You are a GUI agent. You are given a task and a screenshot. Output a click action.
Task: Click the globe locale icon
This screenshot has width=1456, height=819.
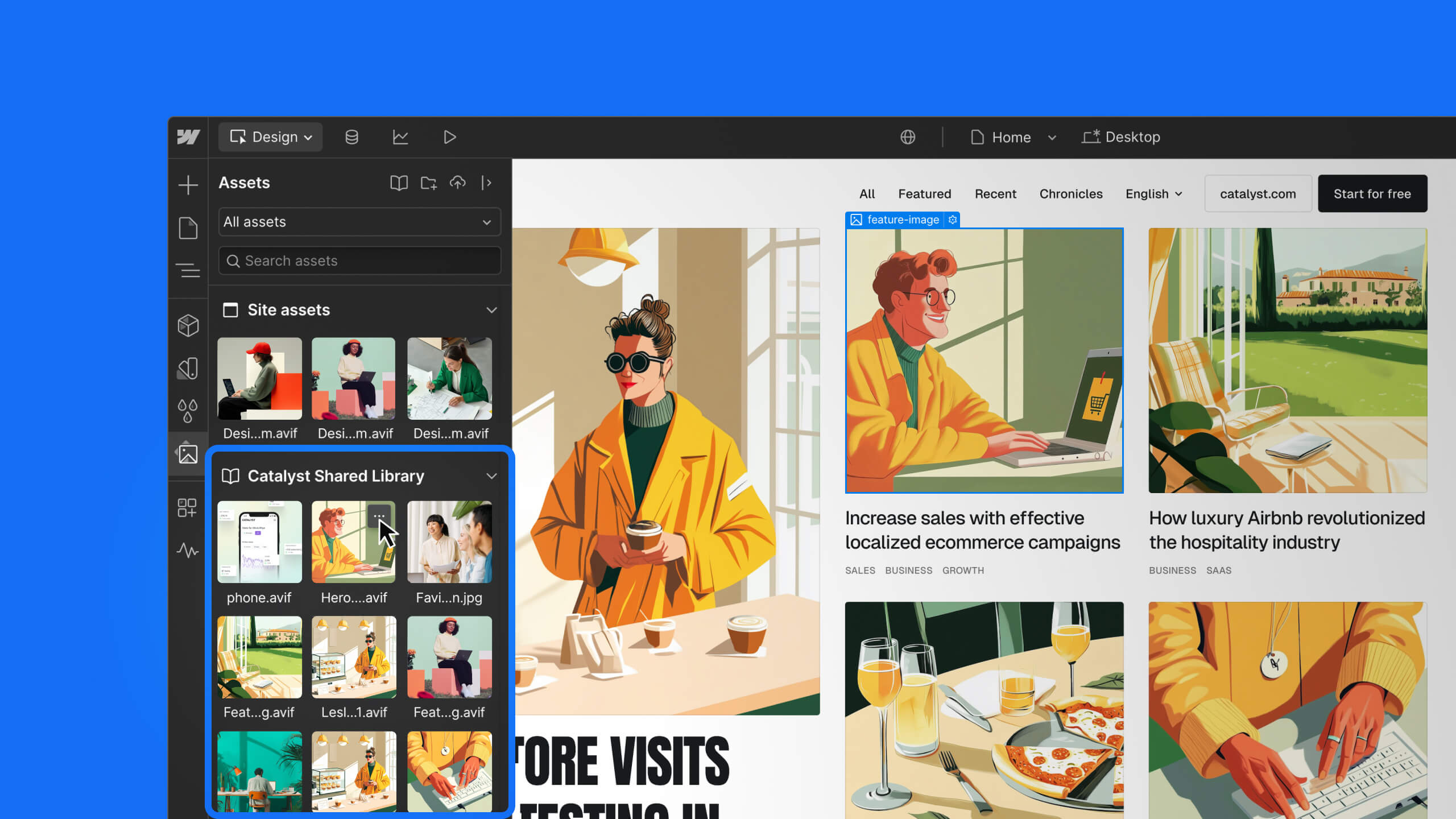coord(908,137)
